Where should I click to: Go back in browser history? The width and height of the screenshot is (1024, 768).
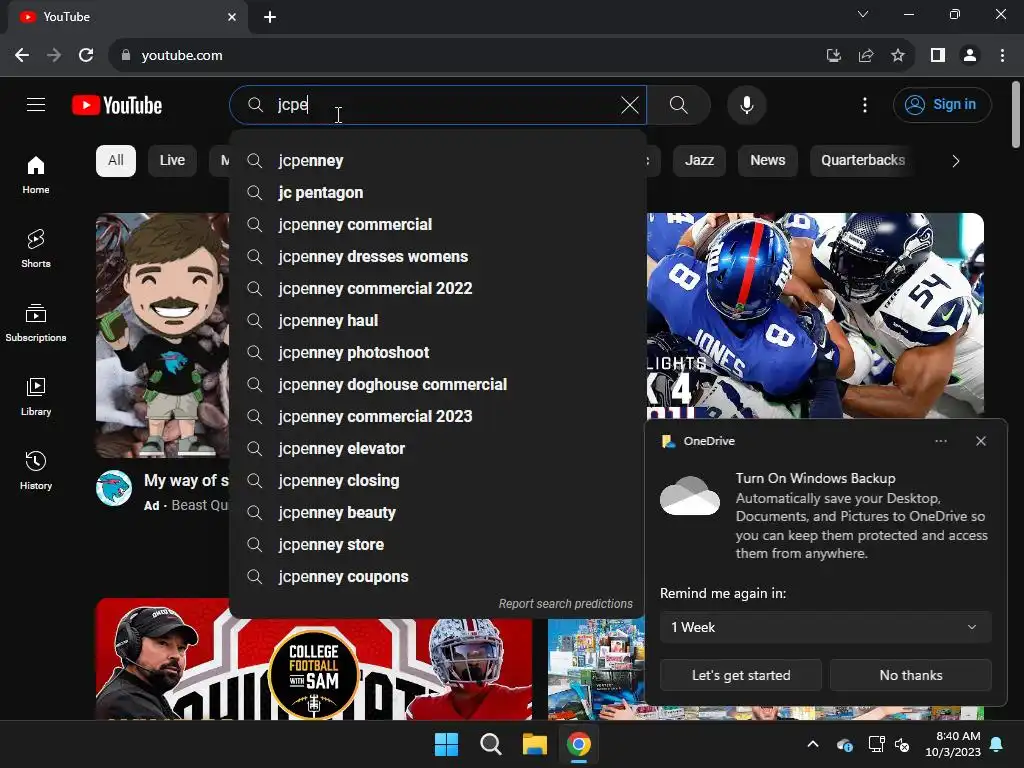pos(22,56)
